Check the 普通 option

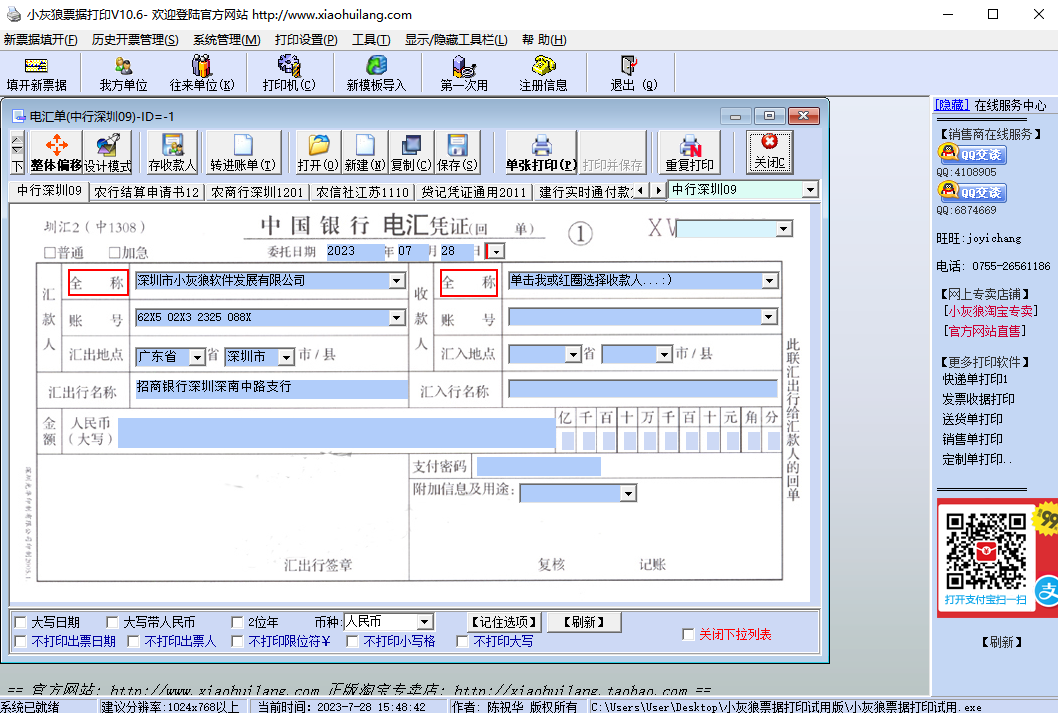click(x=49, y=252)
